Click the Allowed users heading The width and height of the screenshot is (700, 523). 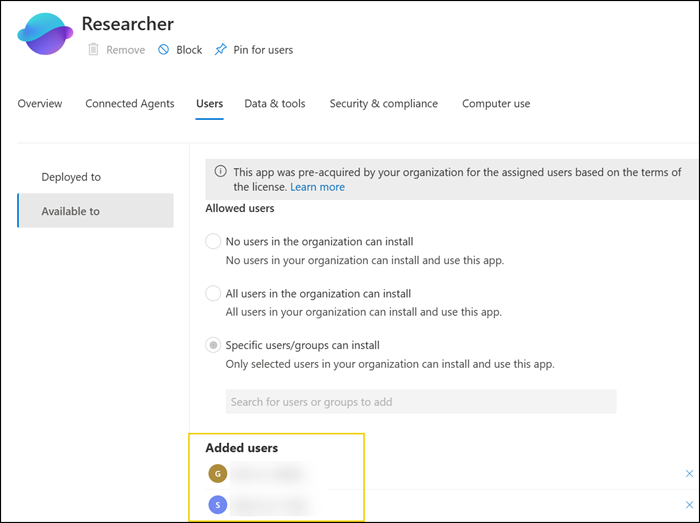[240, 208]
